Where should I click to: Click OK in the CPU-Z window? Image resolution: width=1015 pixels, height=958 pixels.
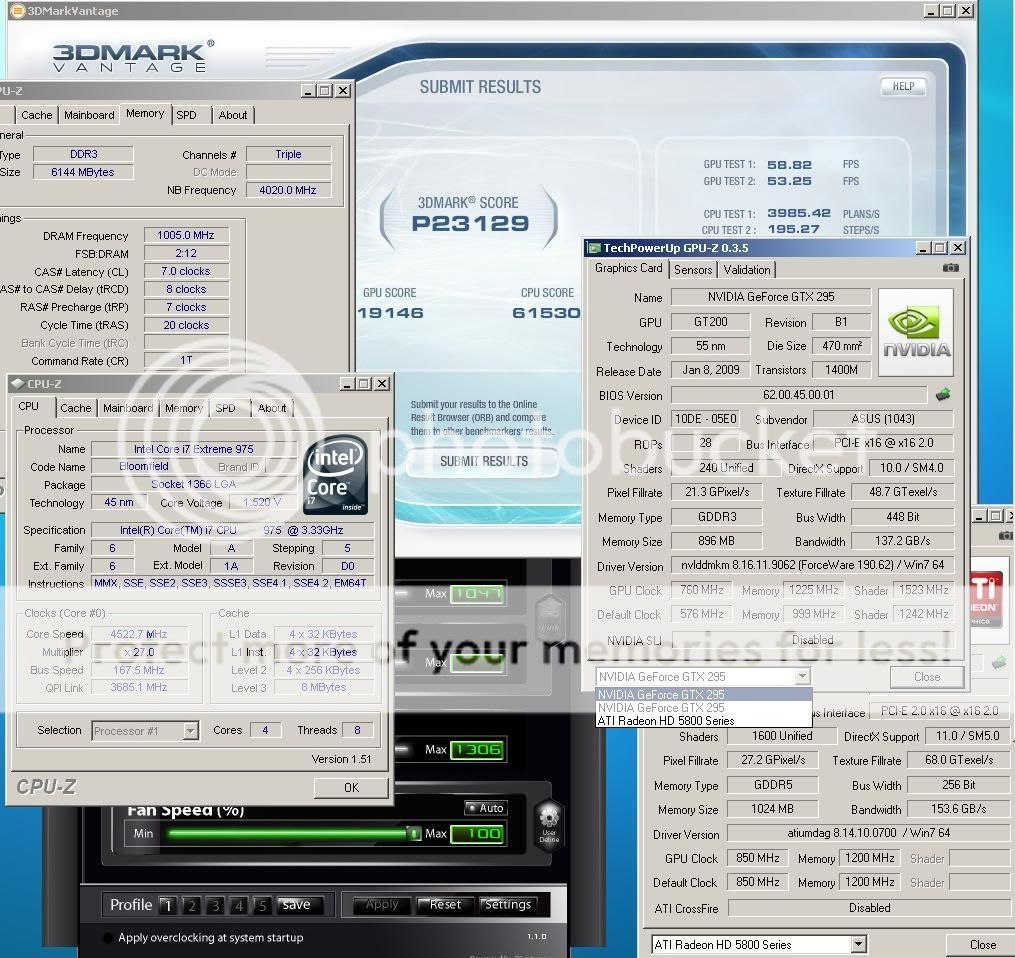(x=351, y=787)
